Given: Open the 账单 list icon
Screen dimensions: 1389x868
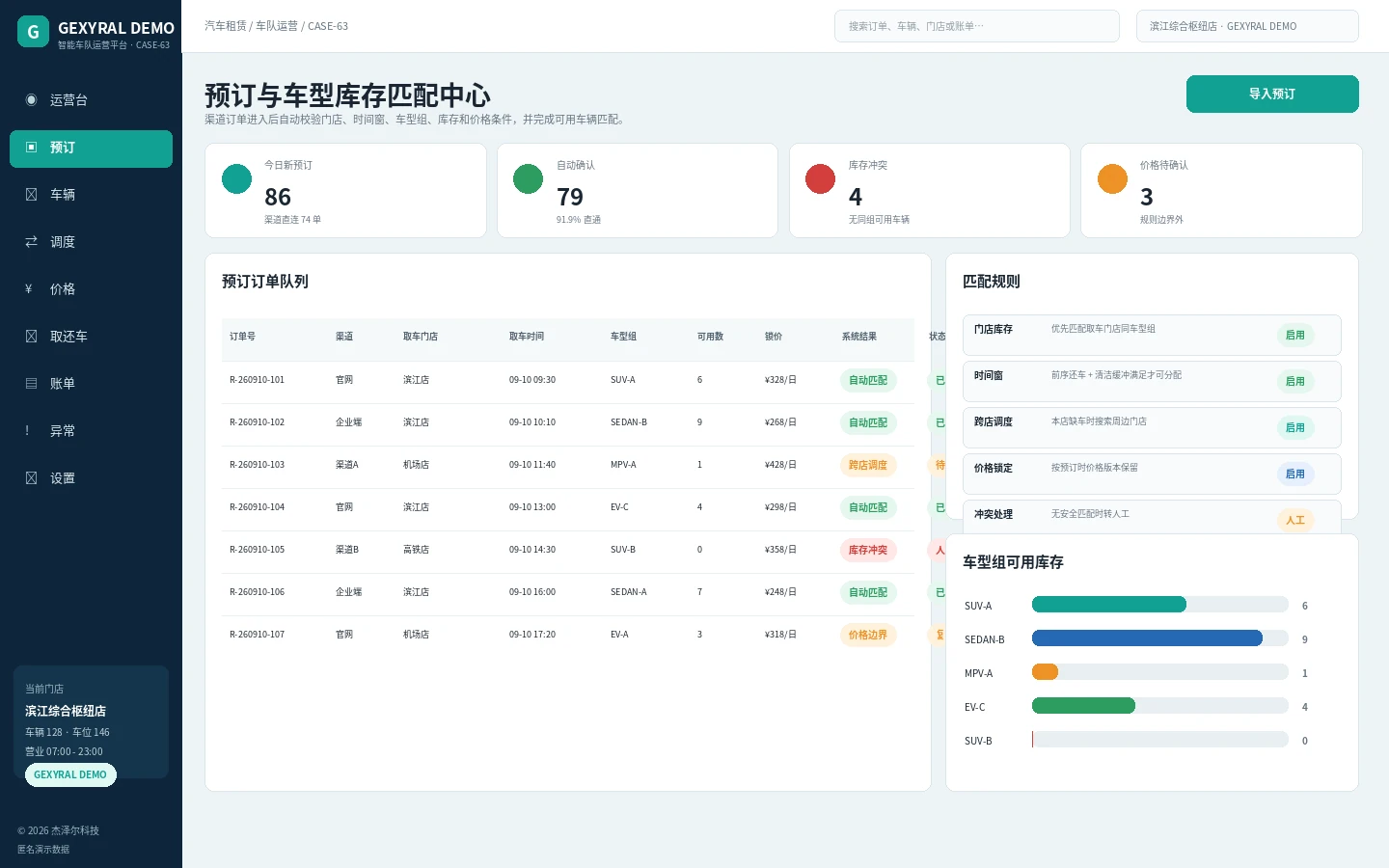Looking at the screenshot, I should click(31, 384).
